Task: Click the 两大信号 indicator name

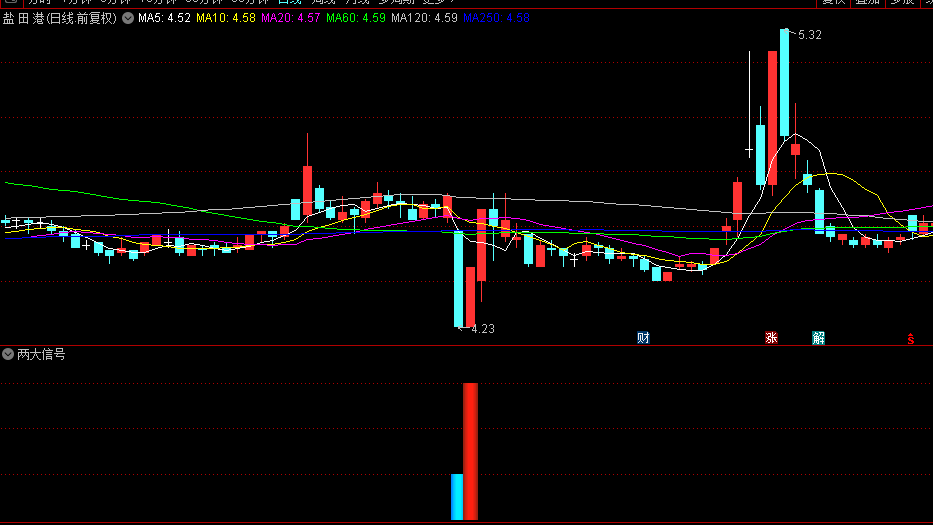Action: click(41, 354)
